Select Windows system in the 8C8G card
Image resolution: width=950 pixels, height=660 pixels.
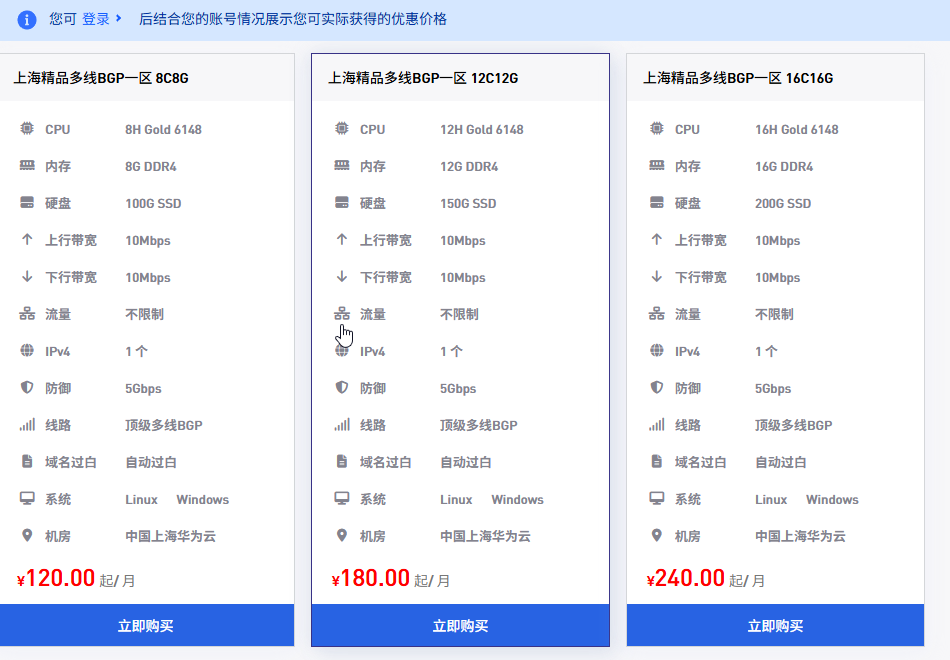point(202,499)
